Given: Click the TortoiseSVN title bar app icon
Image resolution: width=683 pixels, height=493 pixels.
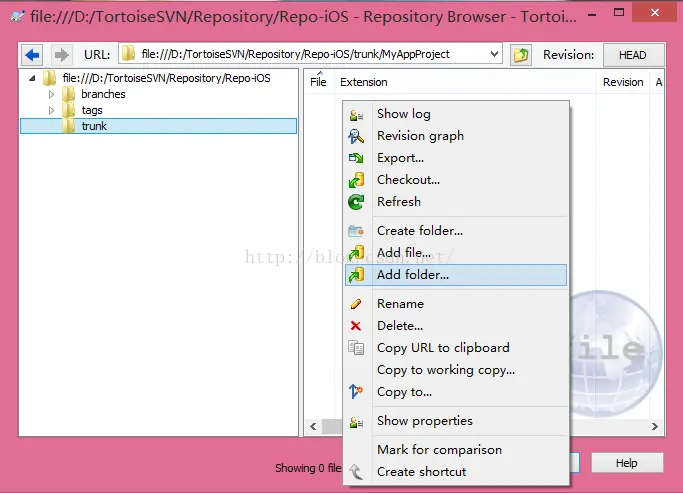Looking at the screenshot, I should pyautogui.click(x=17, y=17).
